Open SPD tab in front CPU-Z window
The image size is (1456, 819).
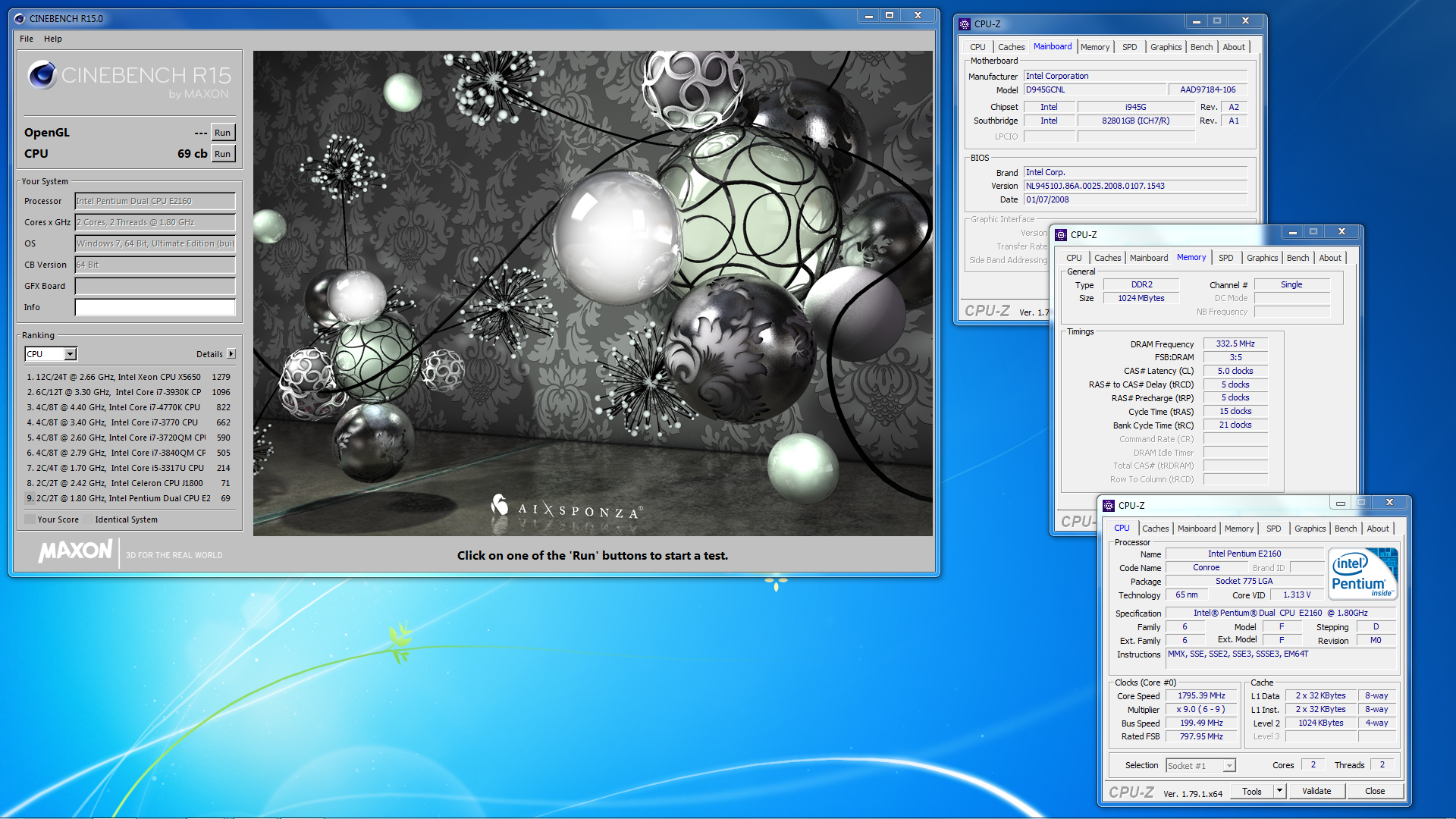[x=1273, y=529]
